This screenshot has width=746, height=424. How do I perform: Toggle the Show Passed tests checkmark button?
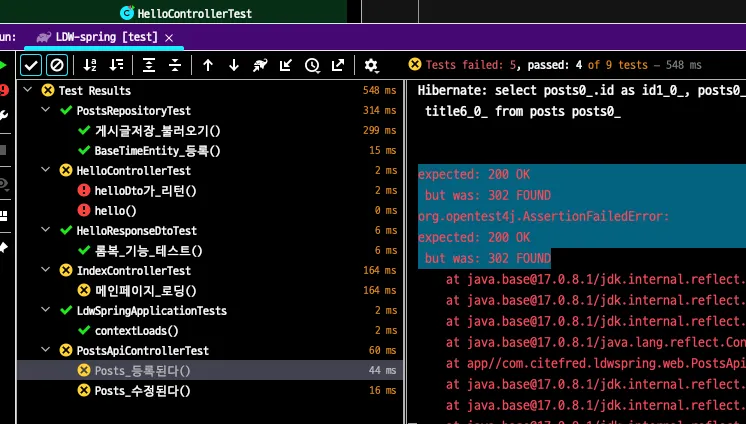(31, 65)
